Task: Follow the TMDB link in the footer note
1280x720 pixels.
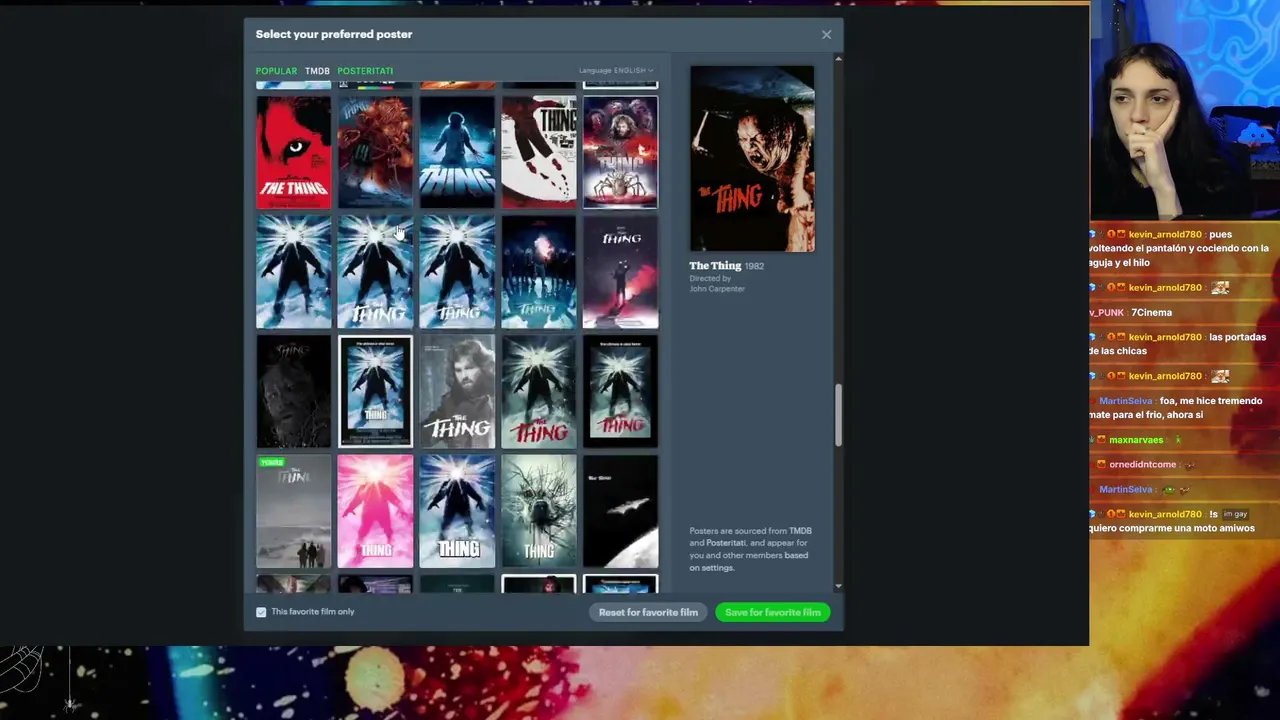Action: pos(800,531)
